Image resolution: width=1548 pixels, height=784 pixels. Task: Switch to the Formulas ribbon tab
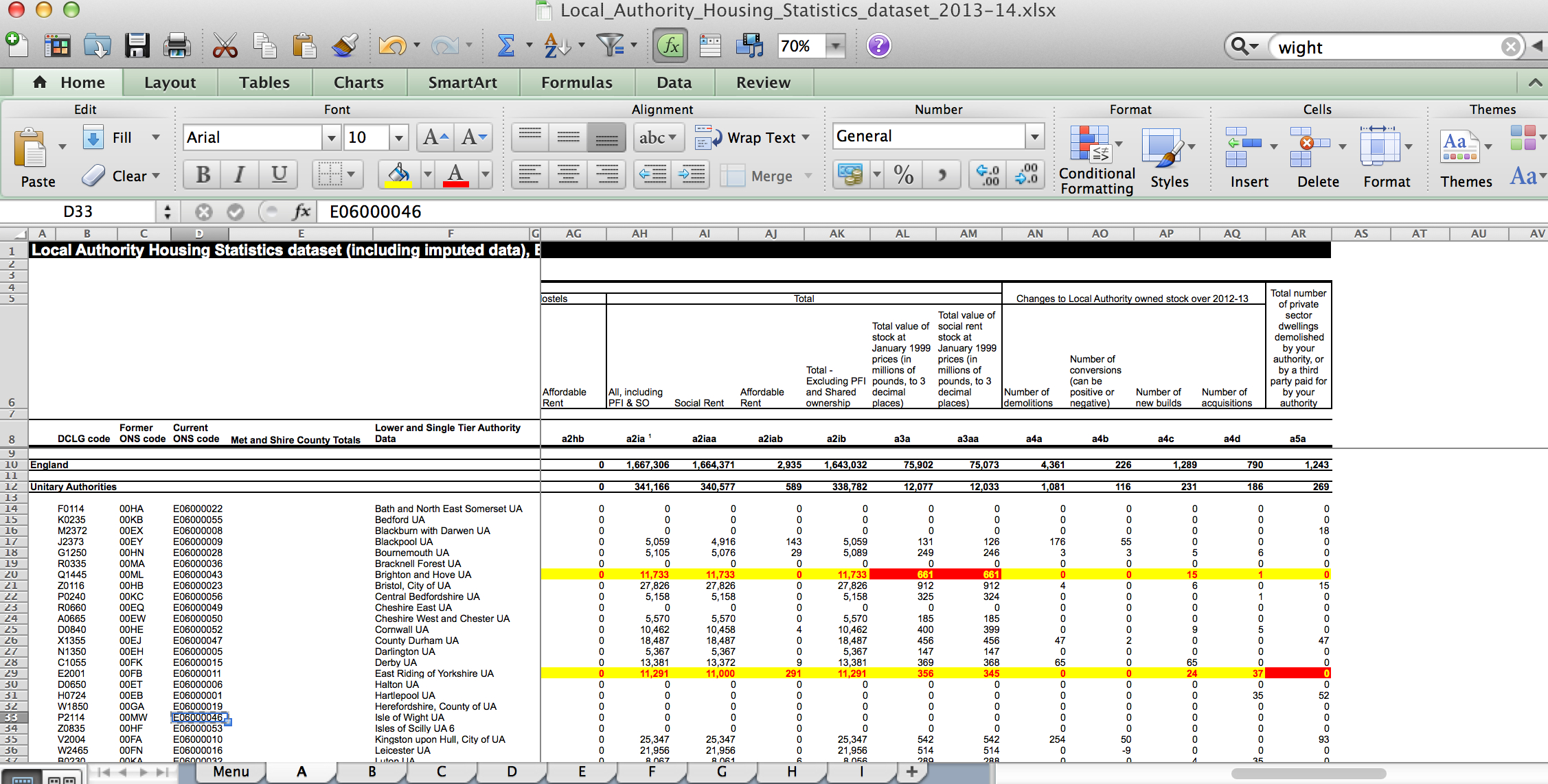point(577,82)
